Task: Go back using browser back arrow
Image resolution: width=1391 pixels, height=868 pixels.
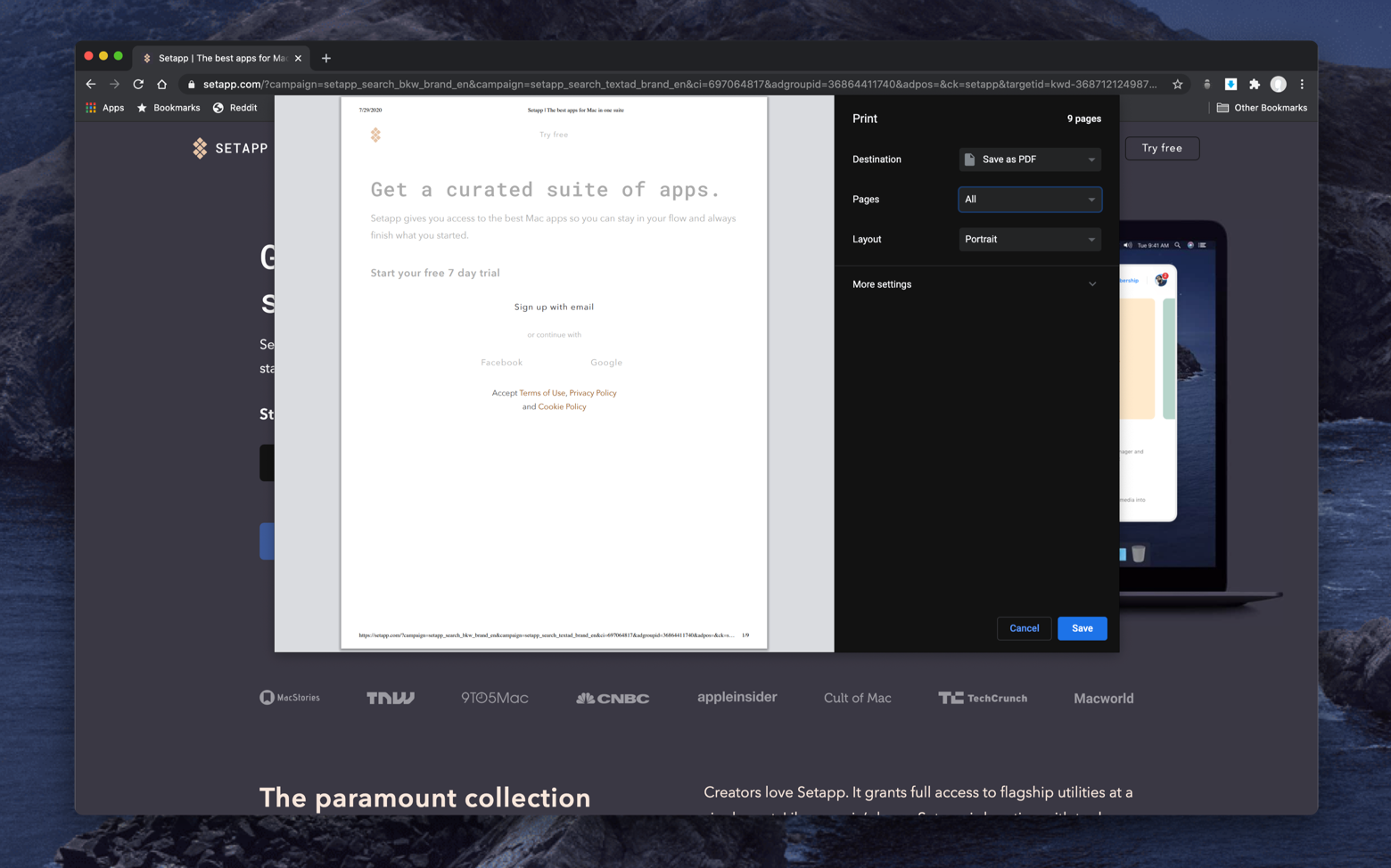Action: tap(91, 84)
